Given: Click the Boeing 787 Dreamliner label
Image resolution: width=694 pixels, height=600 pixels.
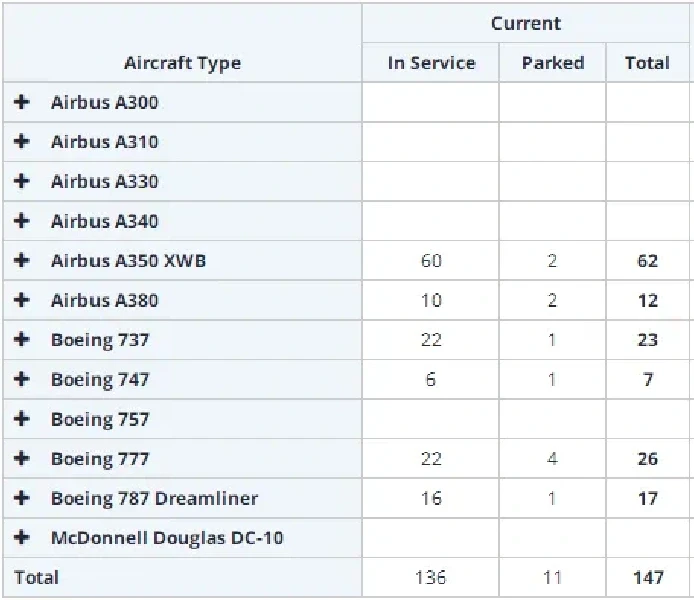Looking at the screenshot, I should (154, 498).
